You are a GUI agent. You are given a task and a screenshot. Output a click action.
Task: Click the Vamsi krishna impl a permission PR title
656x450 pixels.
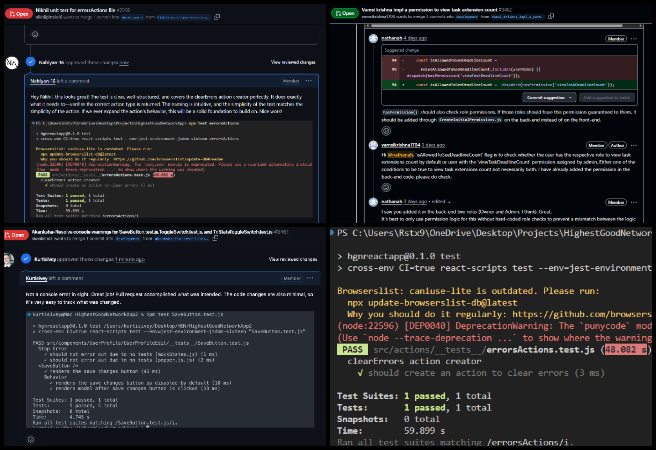(x=429, y=9)
